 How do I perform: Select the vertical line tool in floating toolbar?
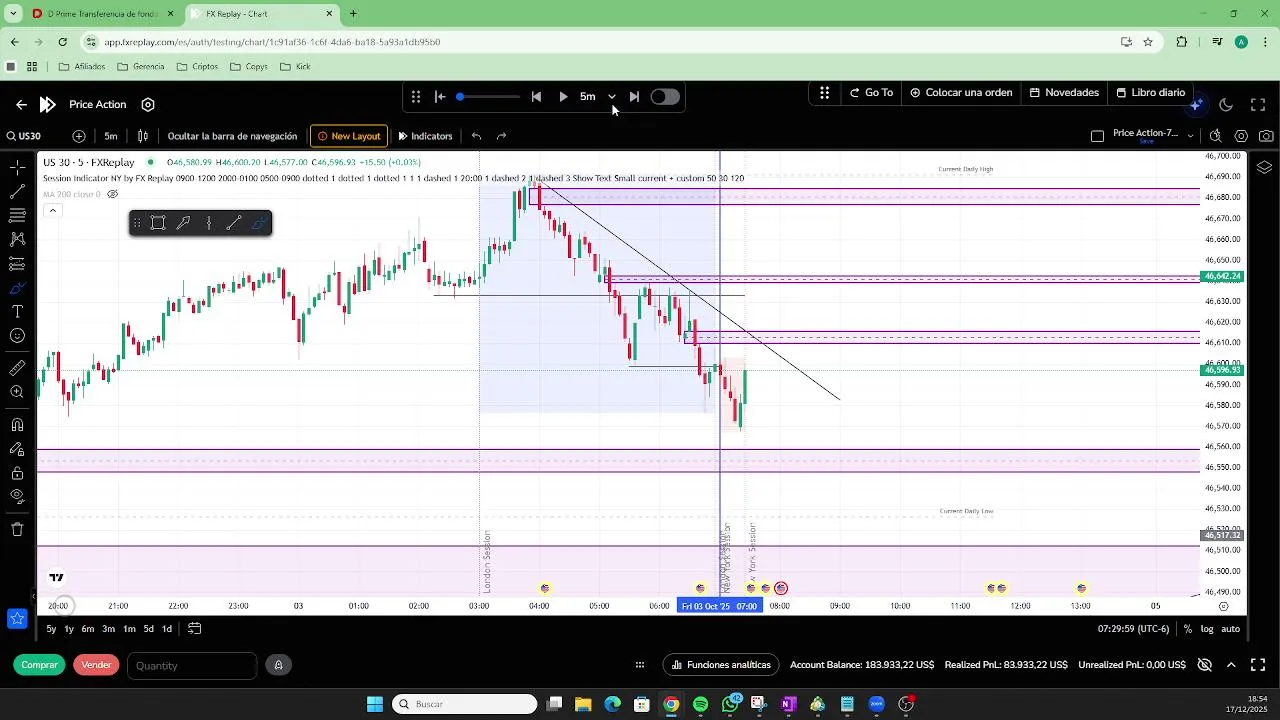[208, 223]
